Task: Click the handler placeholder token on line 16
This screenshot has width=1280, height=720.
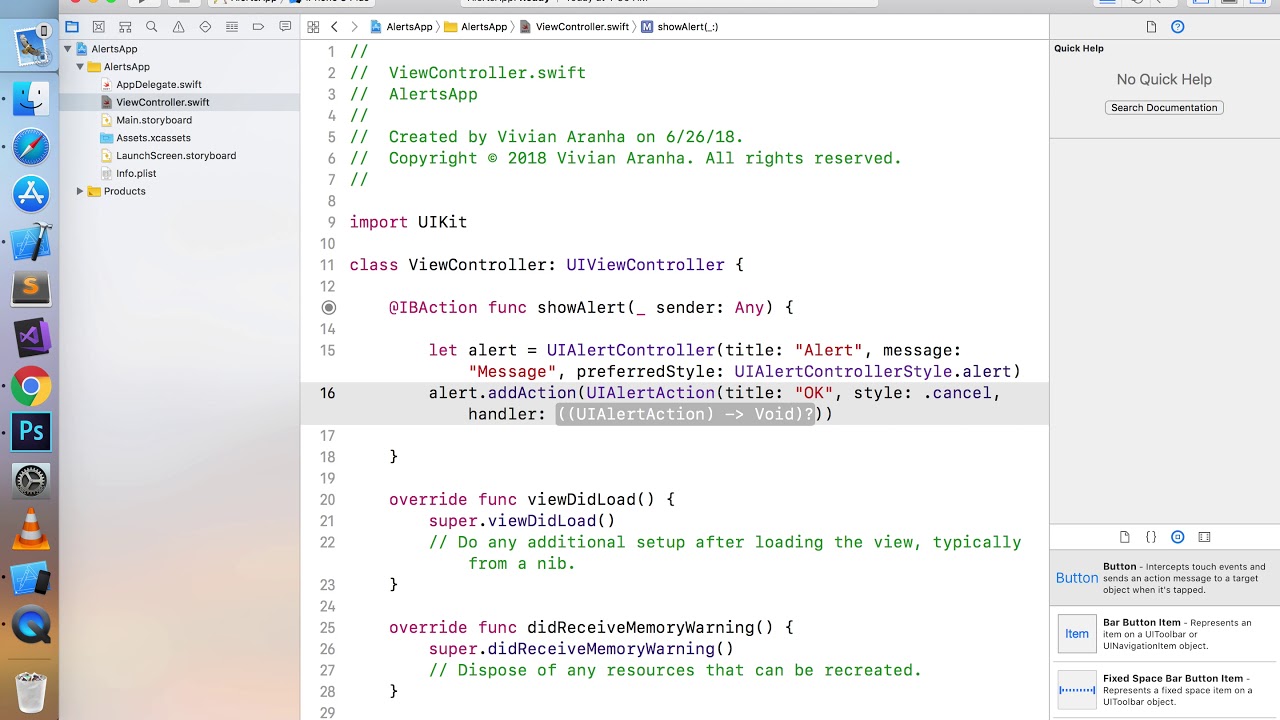Action: pos(686,414)
